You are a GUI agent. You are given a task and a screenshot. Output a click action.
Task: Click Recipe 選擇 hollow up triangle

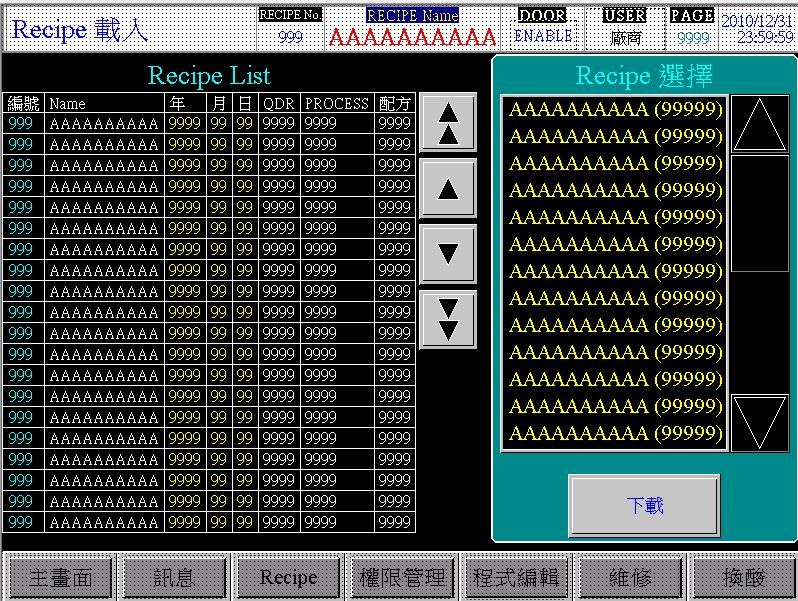(x=760, y=124)
